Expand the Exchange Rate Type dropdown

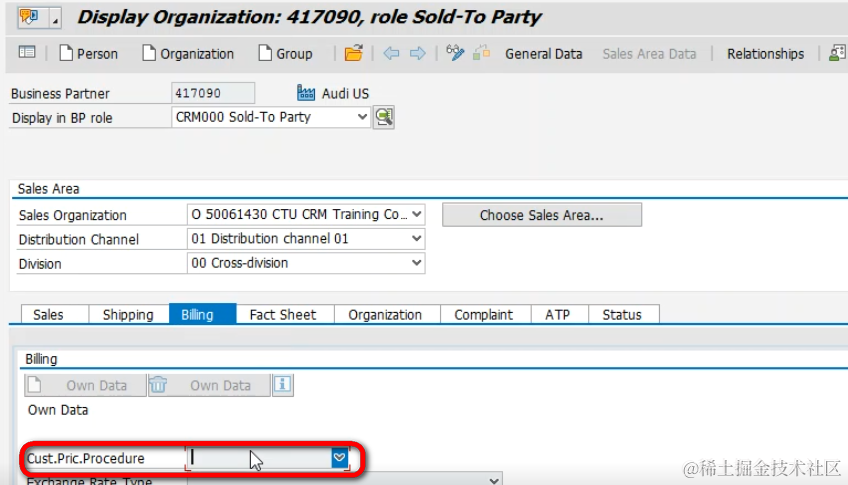[x=493, y=480]
